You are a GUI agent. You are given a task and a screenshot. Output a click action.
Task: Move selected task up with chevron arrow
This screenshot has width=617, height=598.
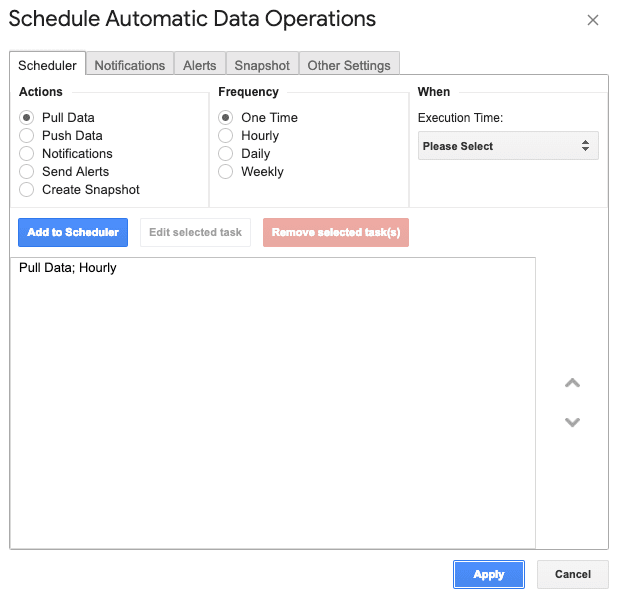(x=572, y=383)
